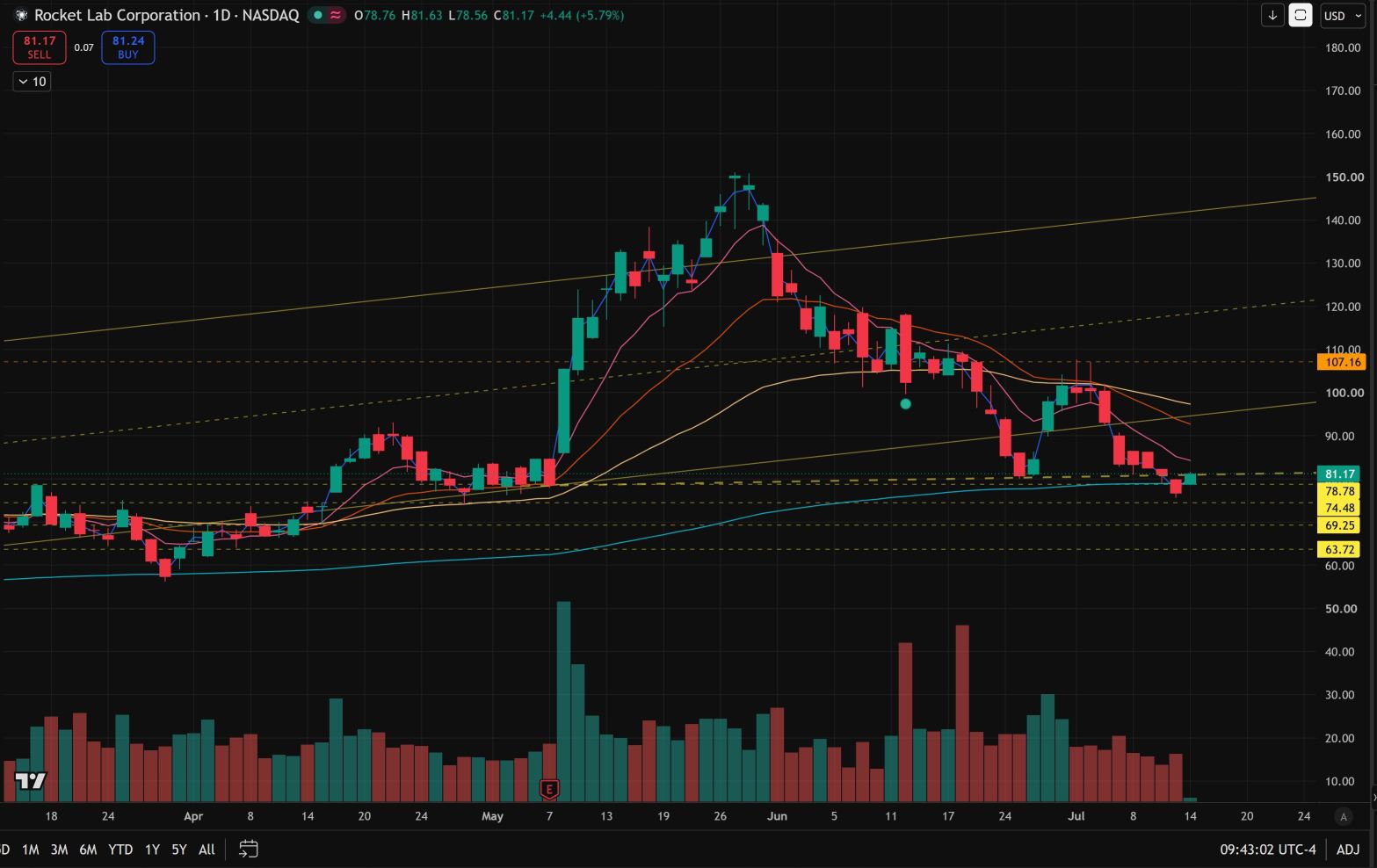Image resolution: width=1377 pixels, height=868 pixels.
Task: Click the low price value L78.56
Action: tap(467, 15)
